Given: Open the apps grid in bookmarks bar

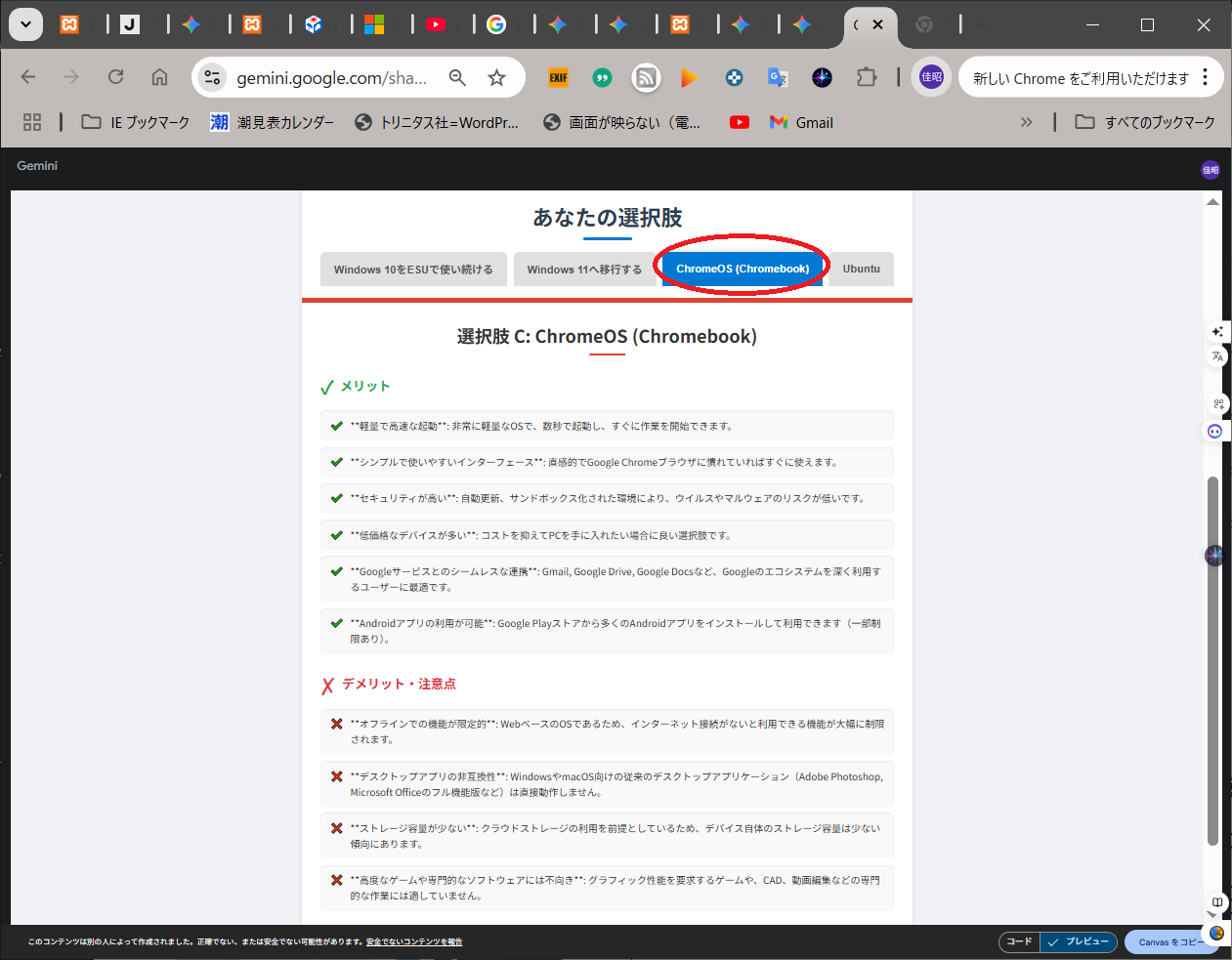Looking at the screenshot, I should pyautogui.click(x=32, y=122).
